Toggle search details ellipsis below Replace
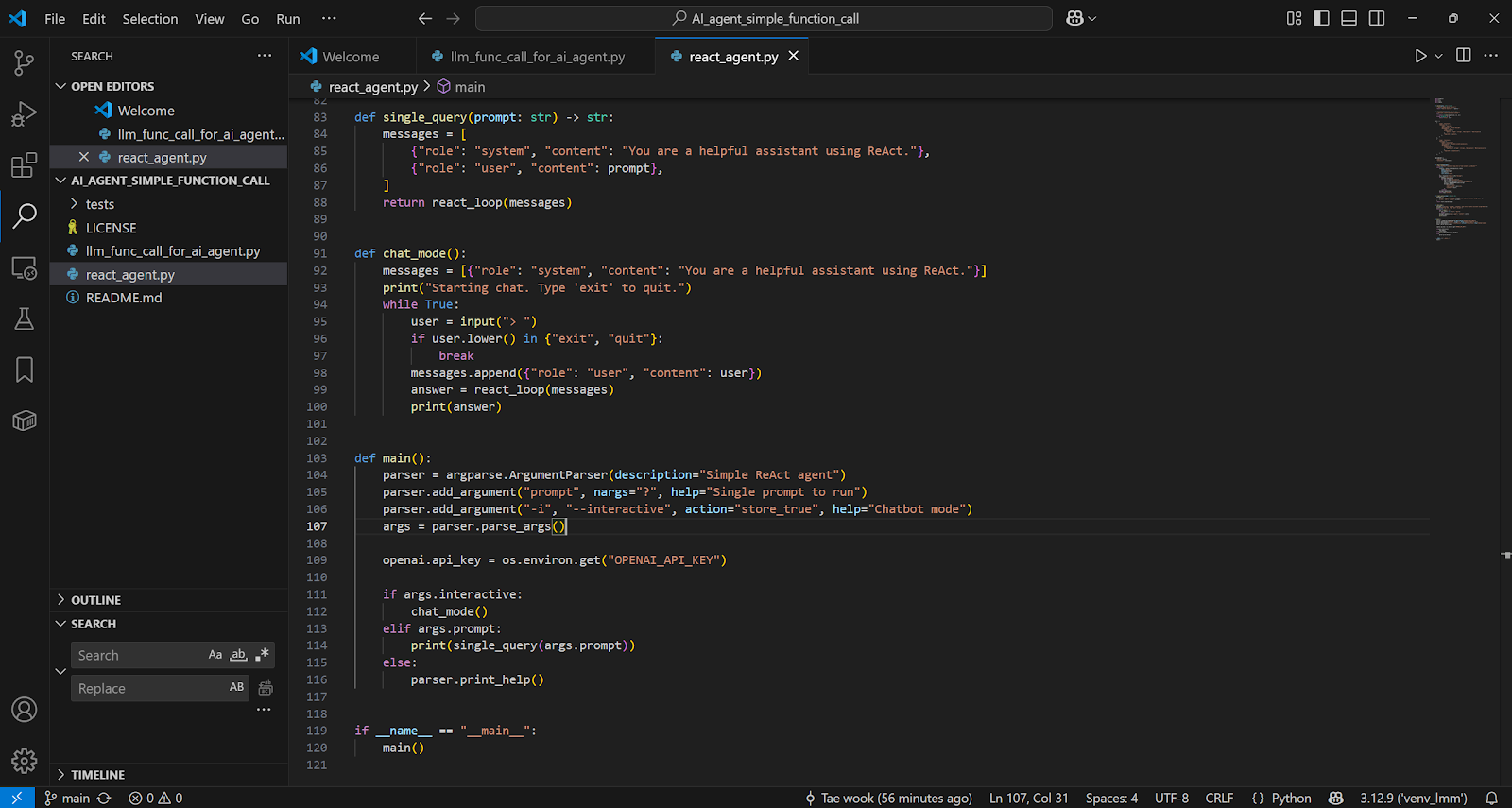 [x=264, y=710]
